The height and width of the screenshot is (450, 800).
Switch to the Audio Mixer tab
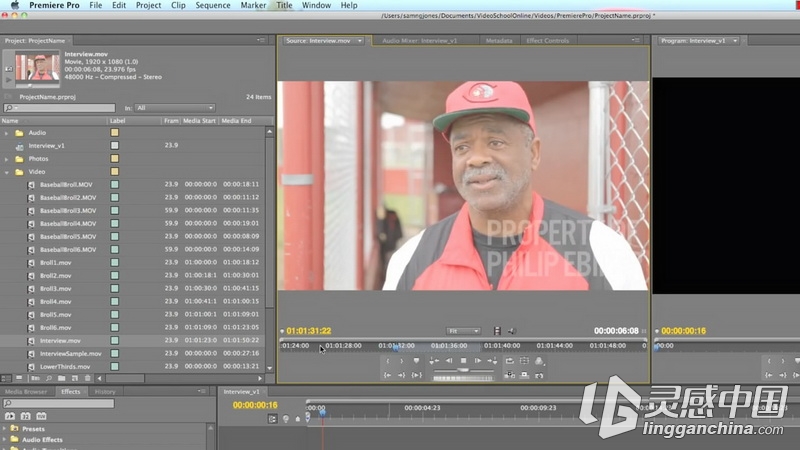coord(419,41)
